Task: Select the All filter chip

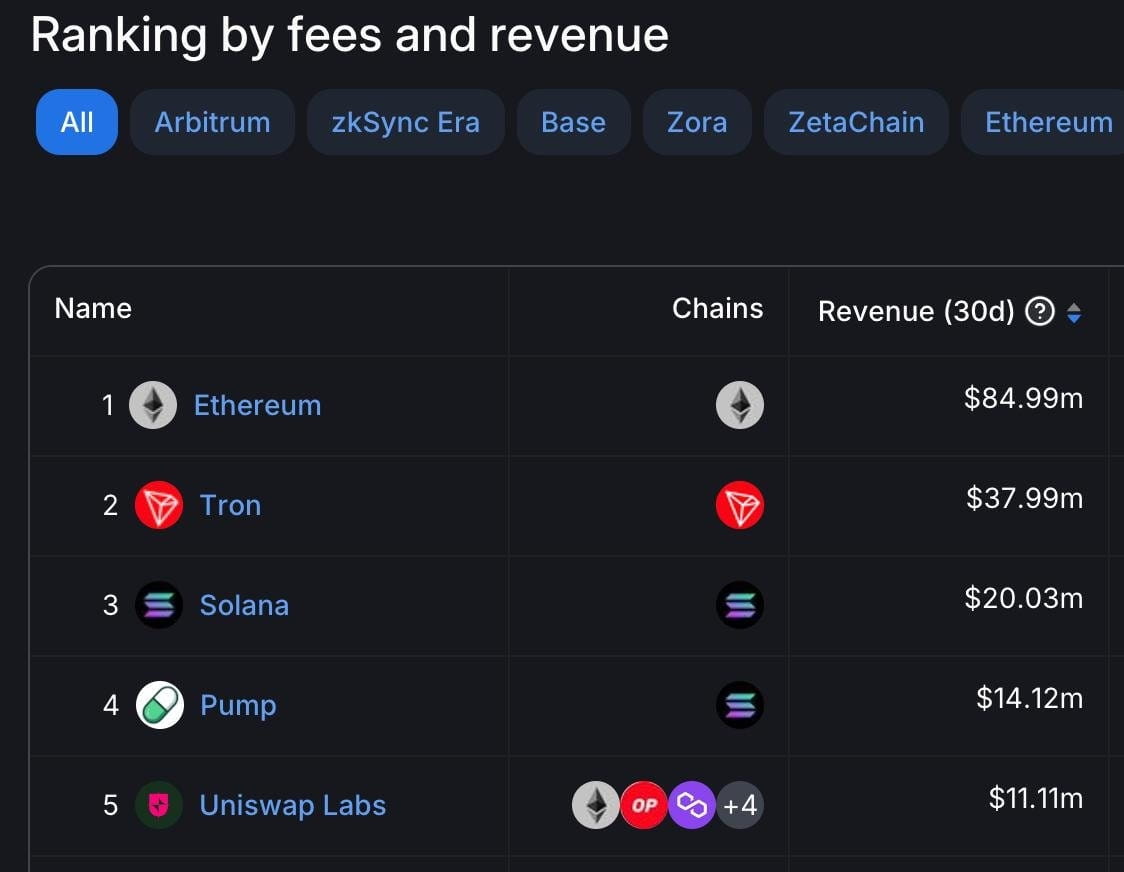Action: pos(76,122)
